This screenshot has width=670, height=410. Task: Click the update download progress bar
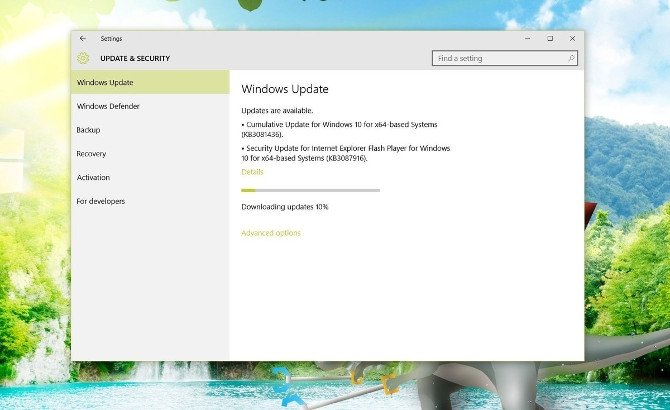[x=311, y=190]
